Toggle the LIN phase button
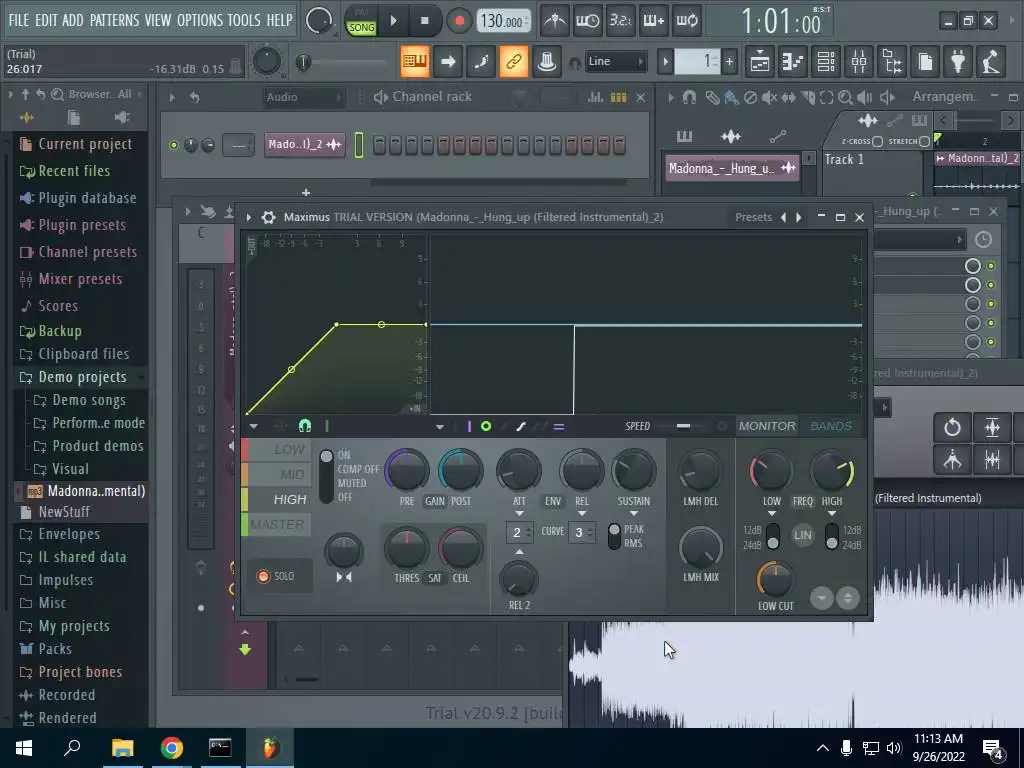This screenshot has height=768, width=1024. click(803, 535)
